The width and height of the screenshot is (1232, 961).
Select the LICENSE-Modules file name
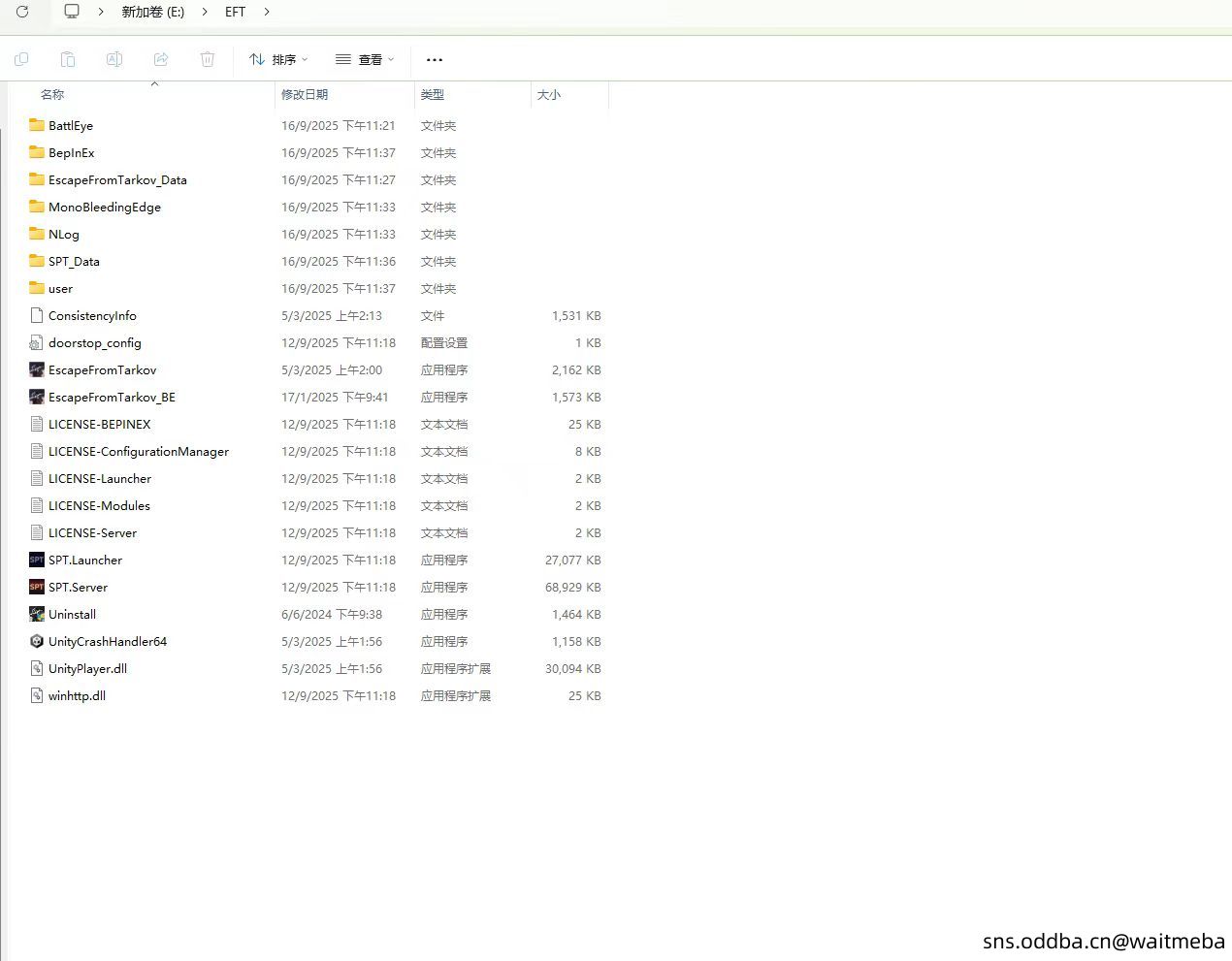coord(99,505)
